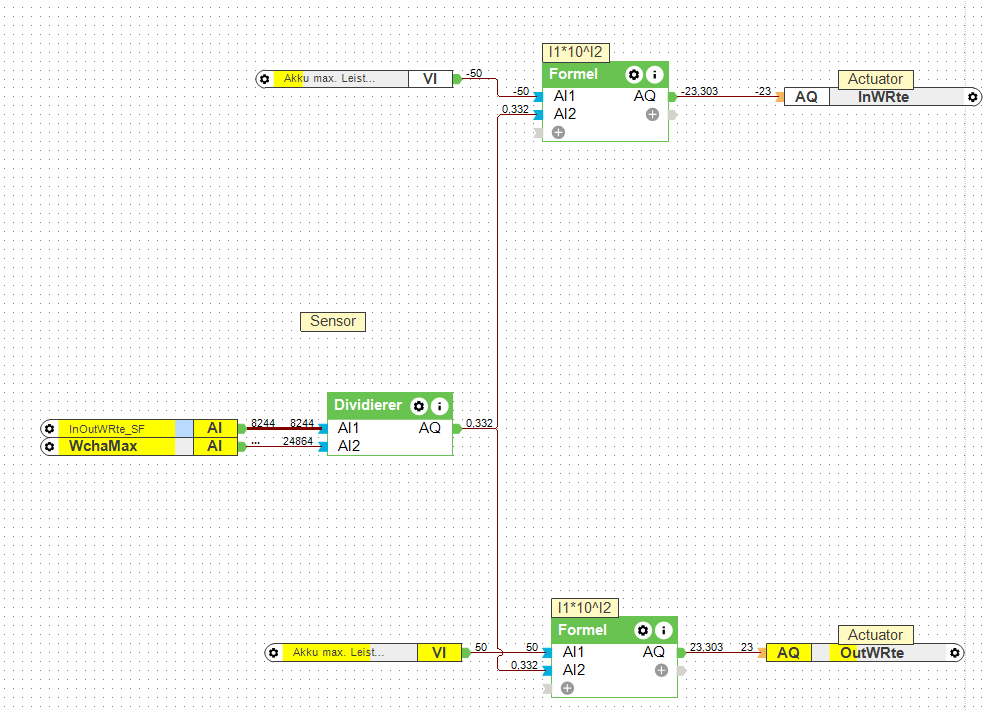Click info icon on bottom Formel block
Image resolution: width=990 pixels, height=711 pixels.
pos(664,630)
